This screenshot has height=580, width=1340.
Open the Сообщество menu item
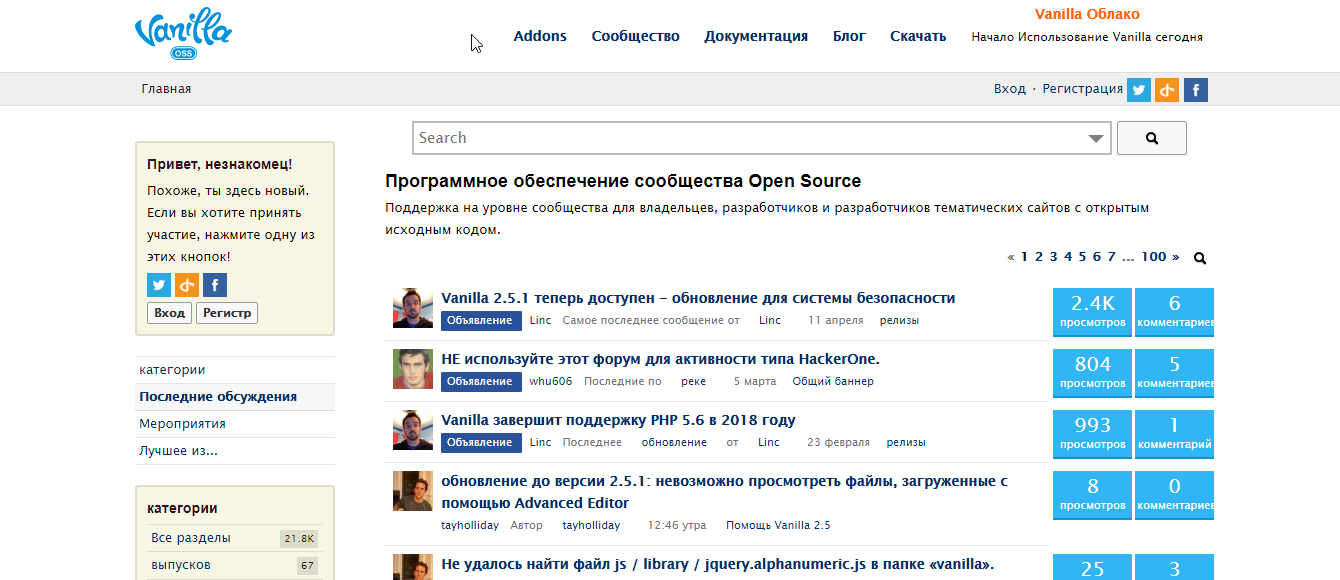(x=635, y=35)
